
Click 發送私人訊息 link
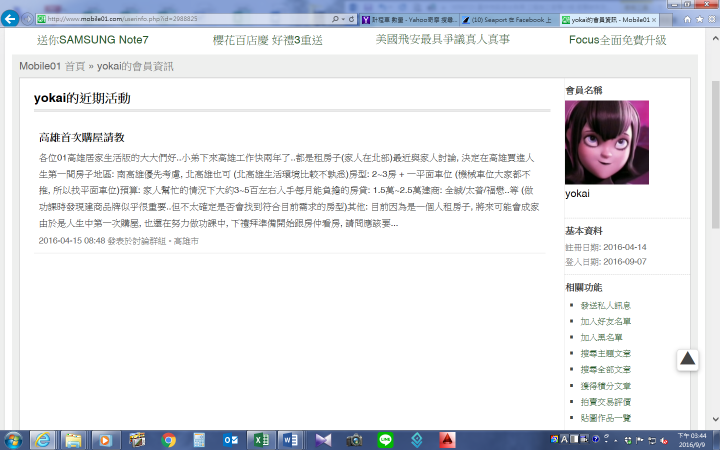pos(605,305)
